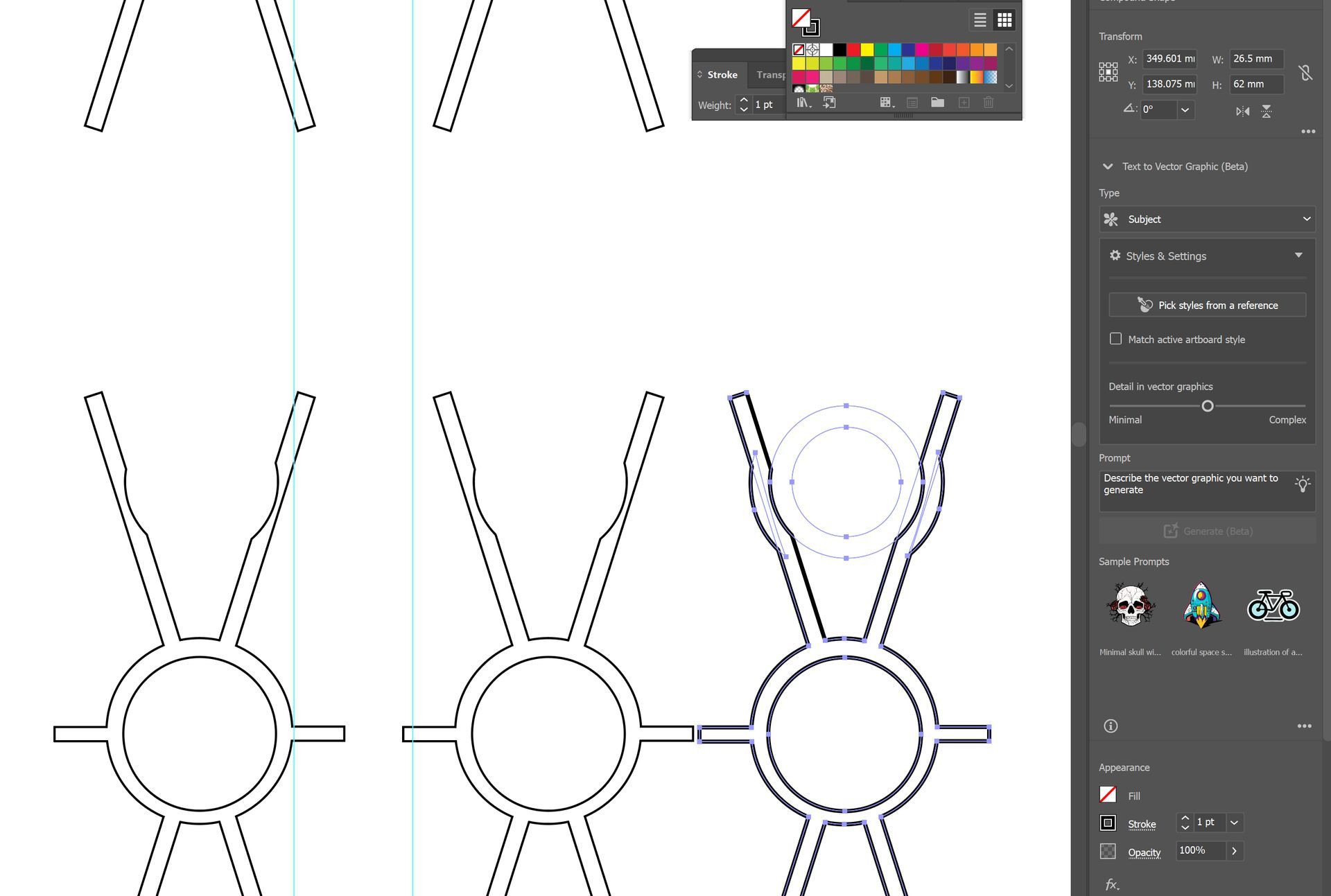Click the info icon below sample prompts
Viewport: 1331px width, 896px height.
[x=1111, y=726]
